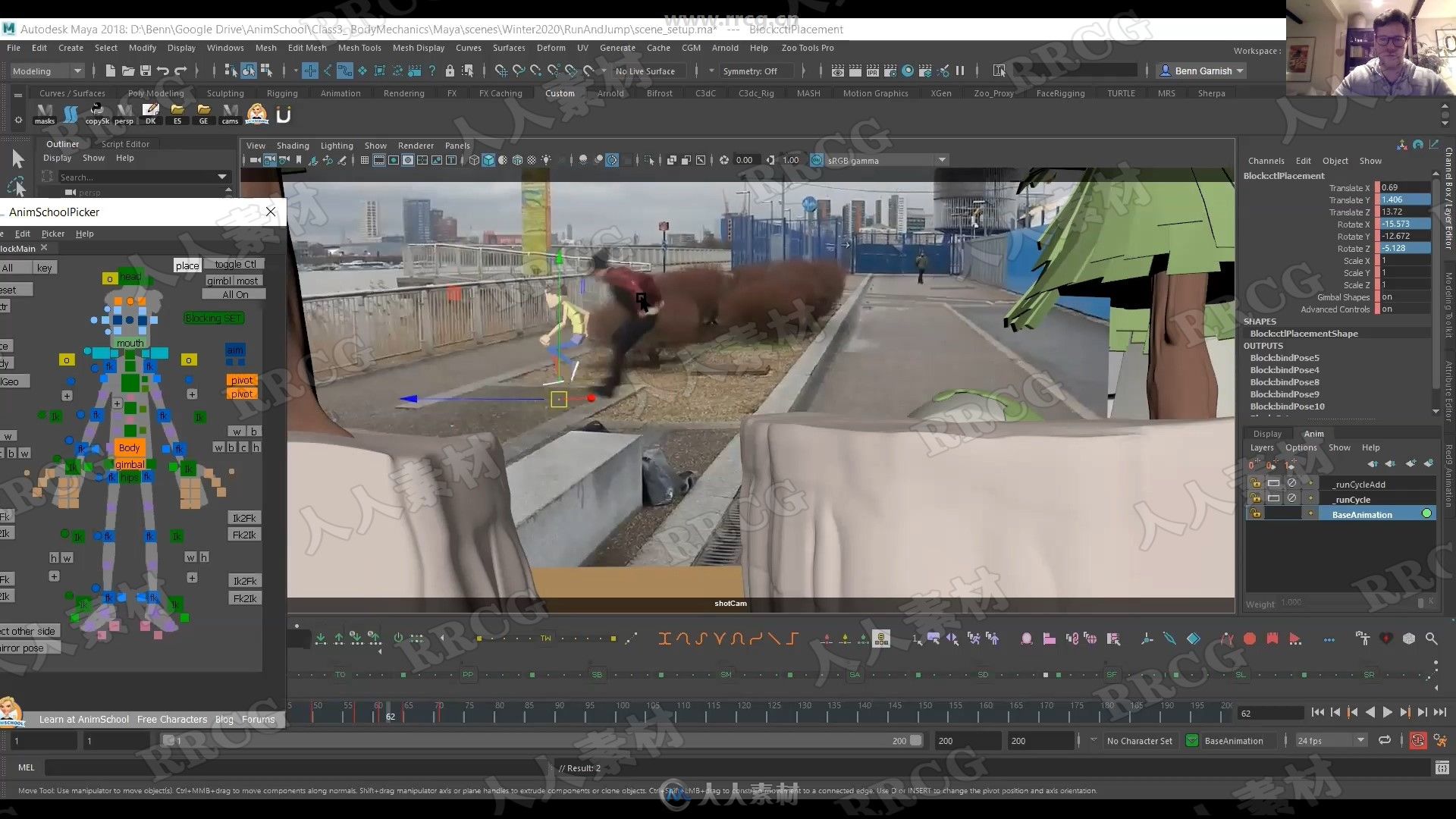
Task: Click play forwards button
Action: 1387,713
